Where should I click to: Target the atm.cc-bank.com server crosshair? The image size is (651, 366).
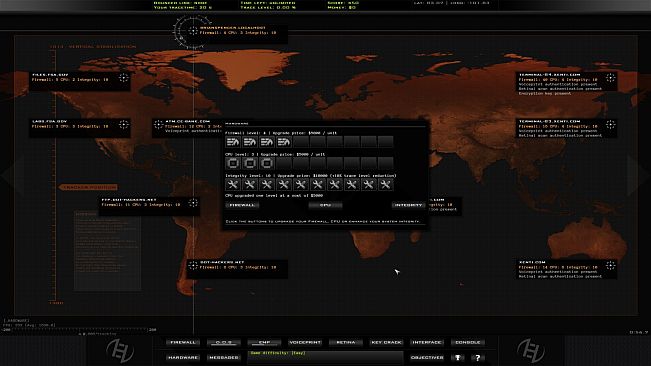coord(158,124)
